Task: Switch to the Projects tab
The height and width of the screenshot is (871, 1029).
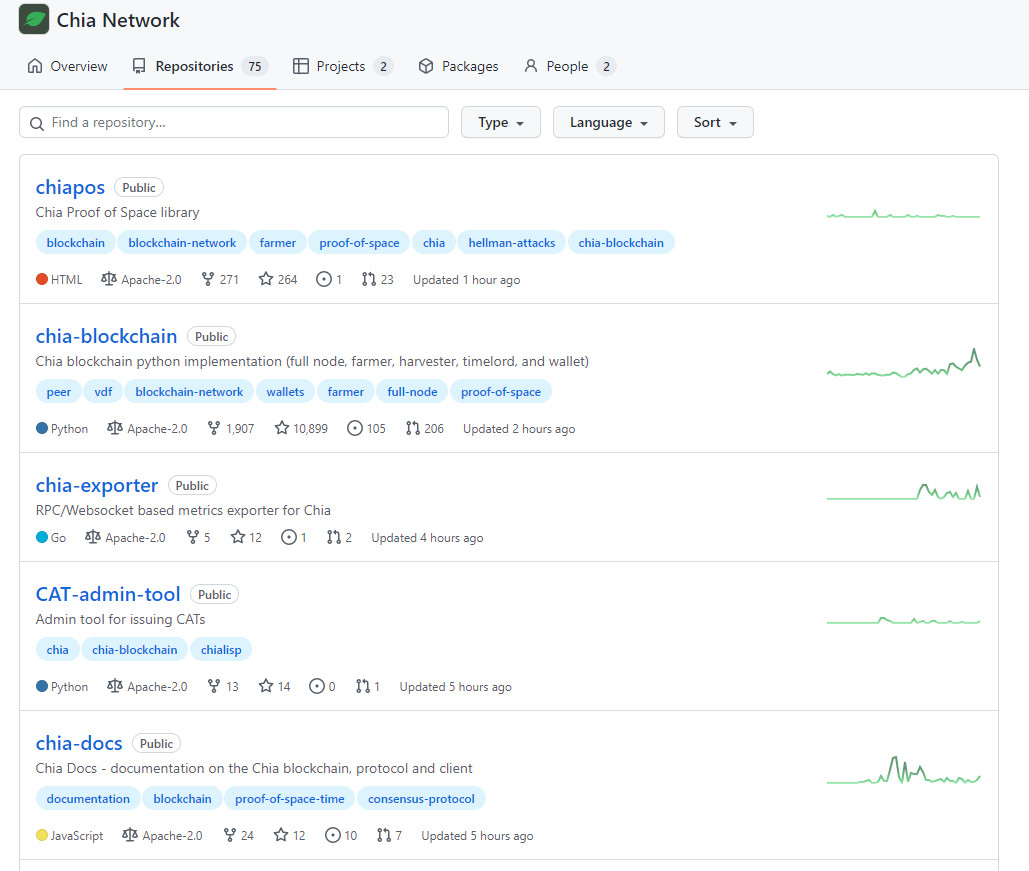Action: pos(343,66)
